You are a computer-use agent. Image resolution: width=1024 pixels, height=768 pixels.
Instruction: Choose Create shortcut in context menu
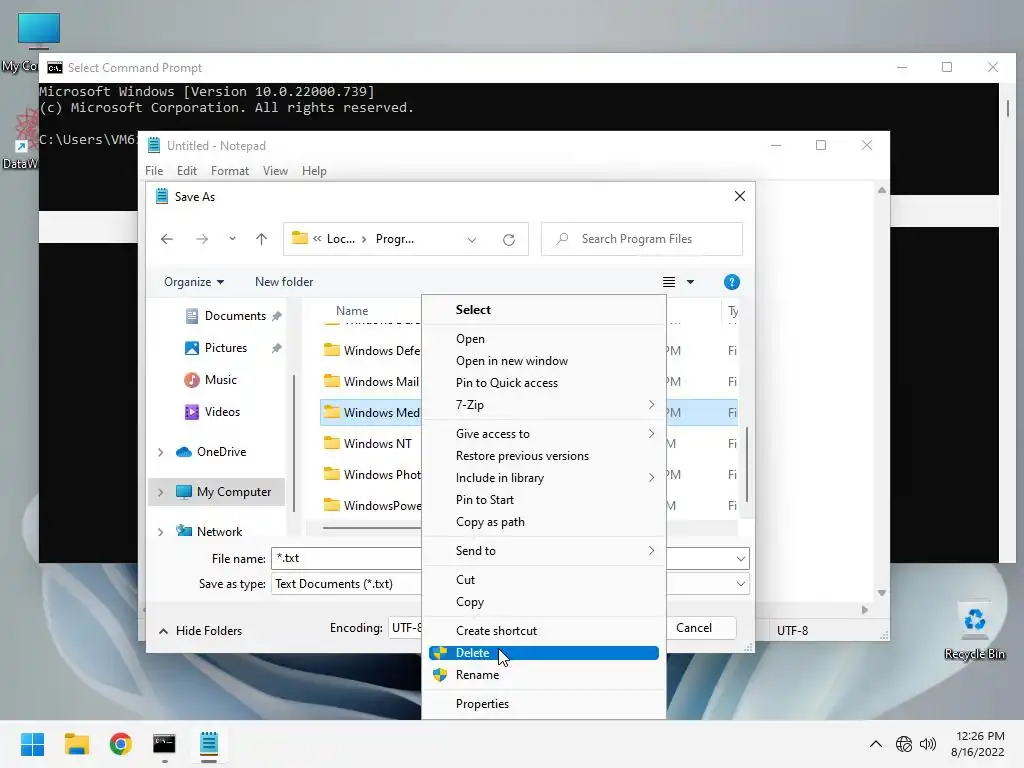pos(543,631)
